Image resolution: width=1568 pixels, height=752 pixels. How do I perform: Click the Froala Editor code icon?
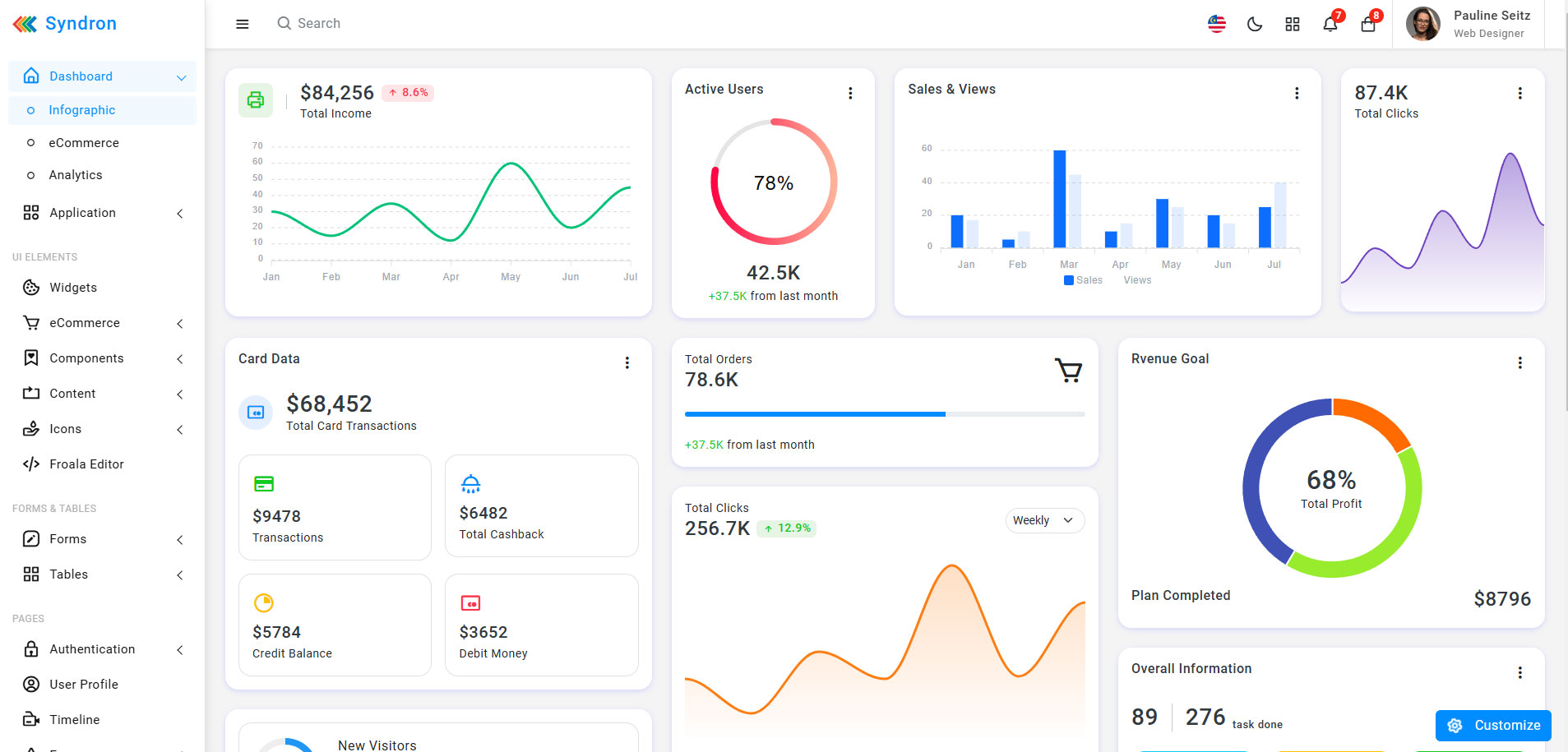click(31, 464)
